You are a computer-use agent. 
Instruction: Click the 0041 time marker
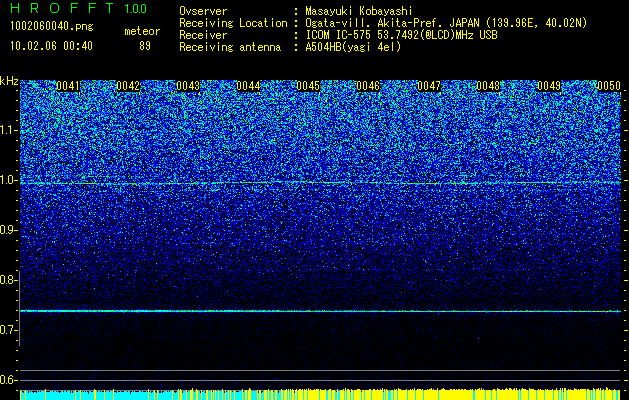point(68,86)
